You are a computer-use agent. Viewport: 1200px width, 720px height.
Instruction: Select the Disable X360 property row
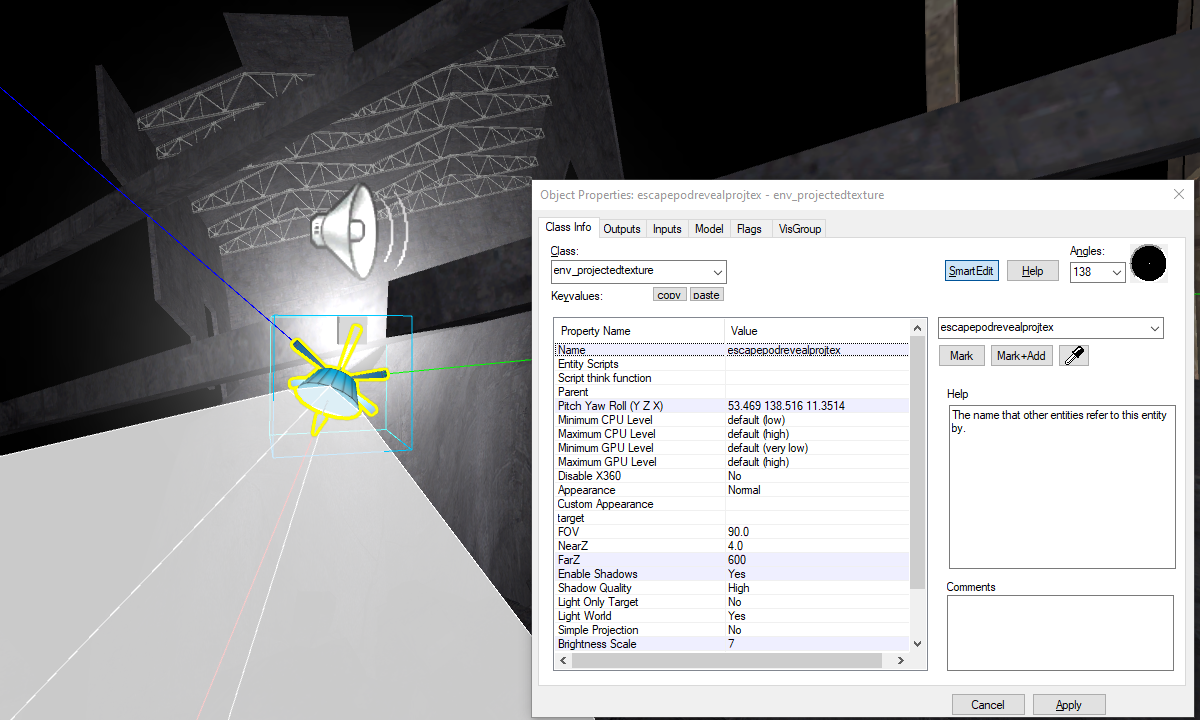click(732, 476)
